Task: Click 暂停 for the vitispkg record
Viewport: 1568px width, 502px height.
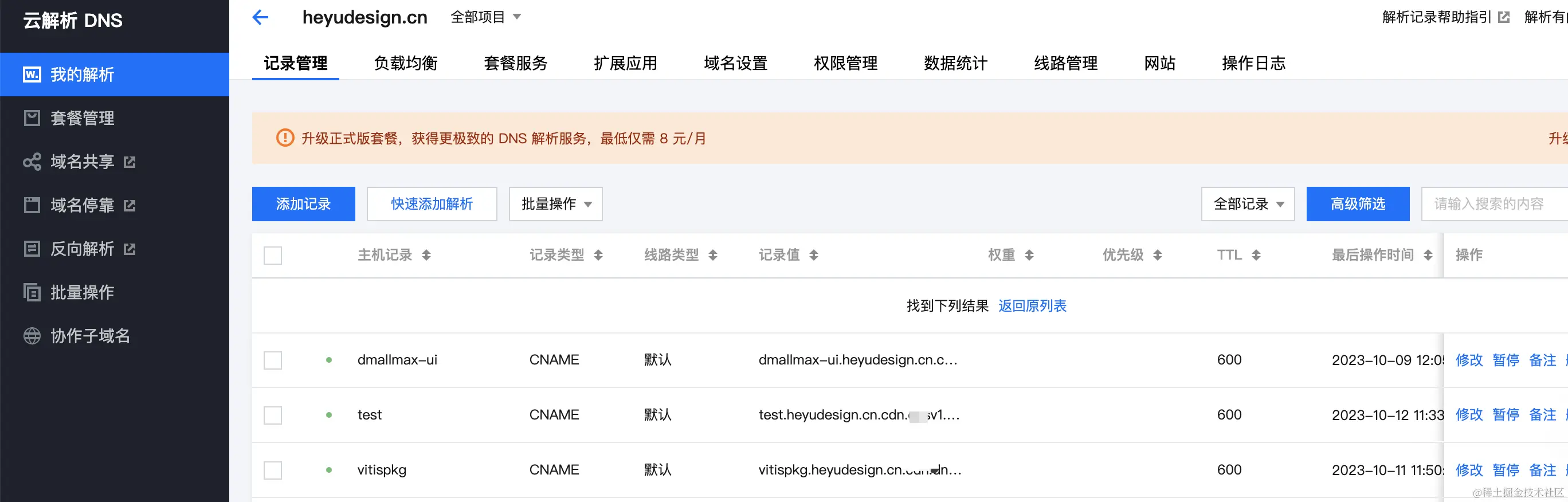Action: click(1506, 470)
